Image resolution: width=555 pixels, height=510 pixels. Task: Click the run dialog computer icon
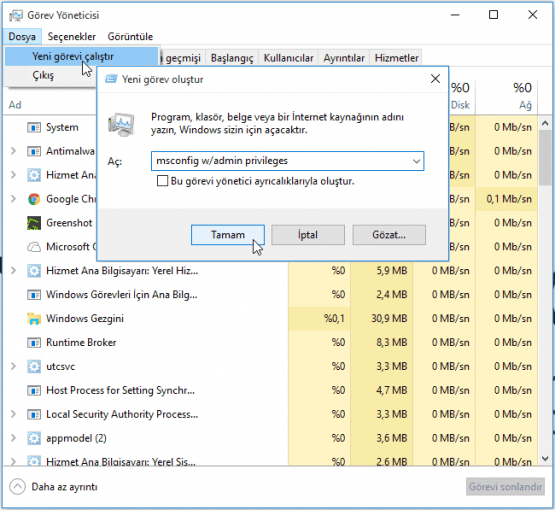click(x=121, y=125)
